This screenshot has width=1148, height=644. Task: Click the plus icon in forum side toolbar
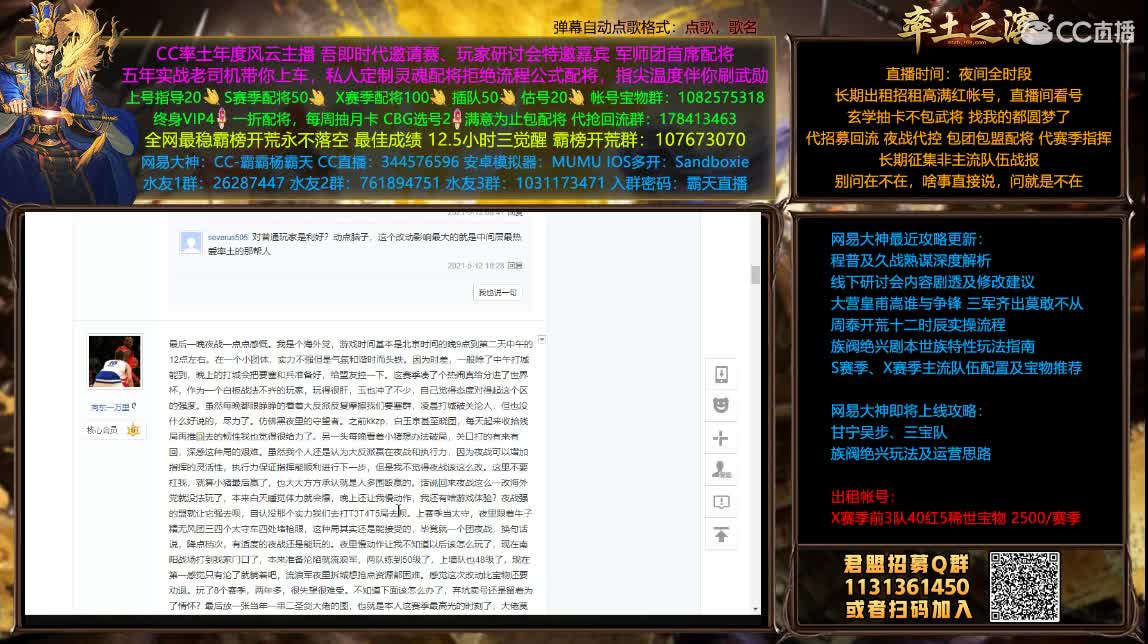point(721,438)
